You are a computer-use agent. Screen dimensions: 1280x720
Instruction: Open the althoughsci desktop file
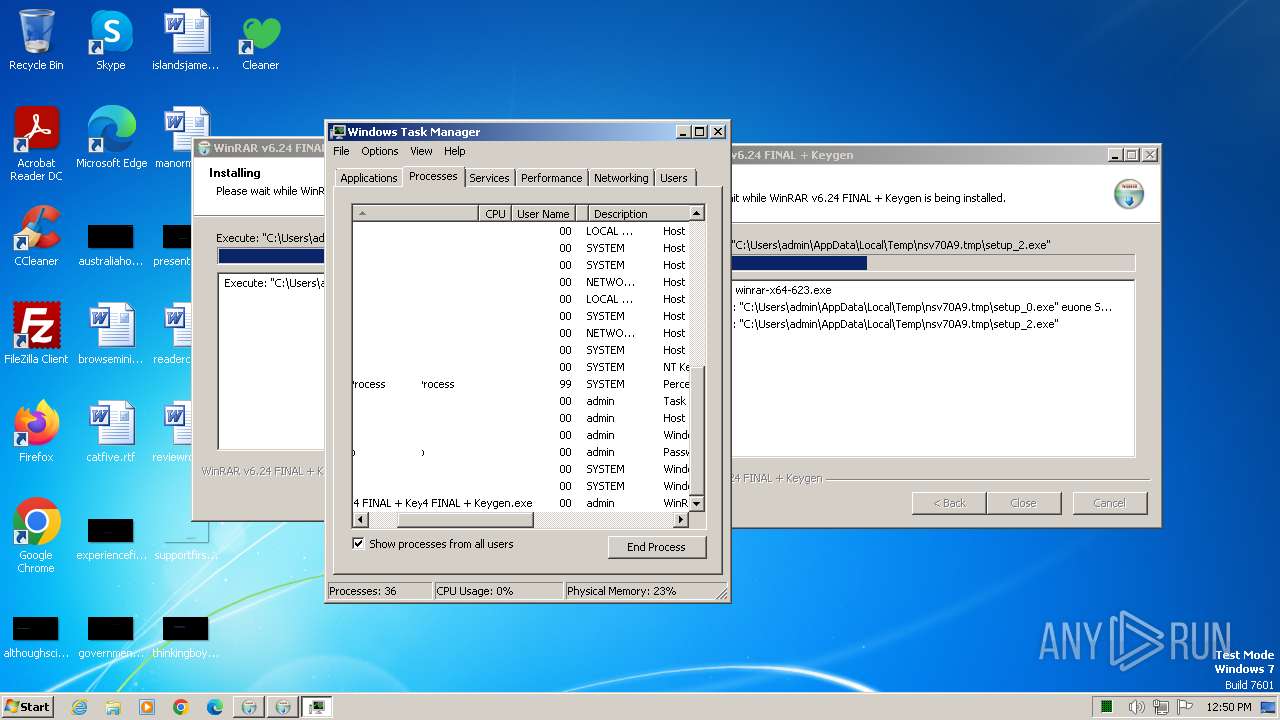tap(36, 638)
